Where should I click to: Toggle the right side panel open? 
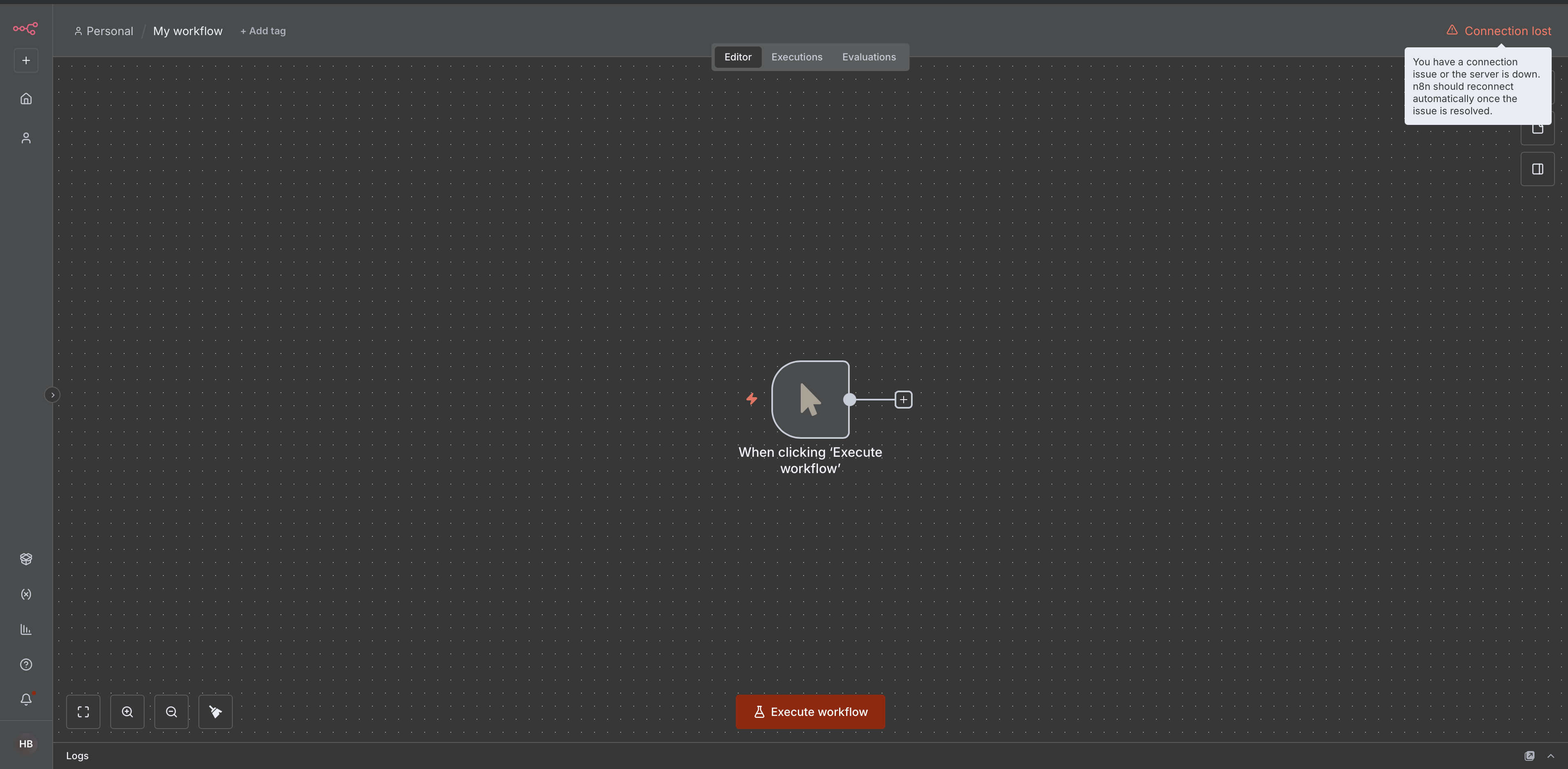click(x=1537, y=169)
